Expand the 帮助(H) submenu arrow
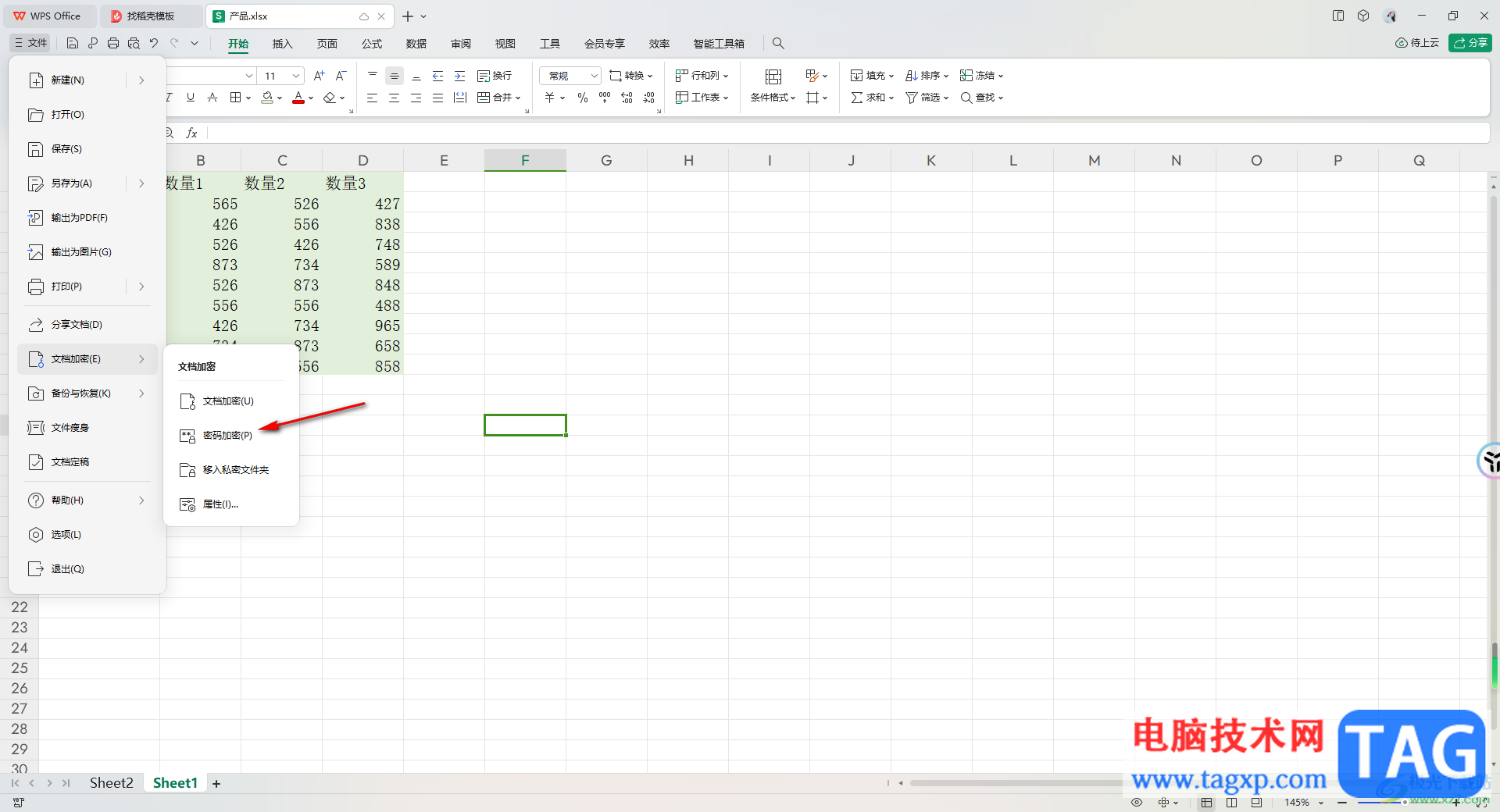Screen dimensions: 1500x812 141,500
